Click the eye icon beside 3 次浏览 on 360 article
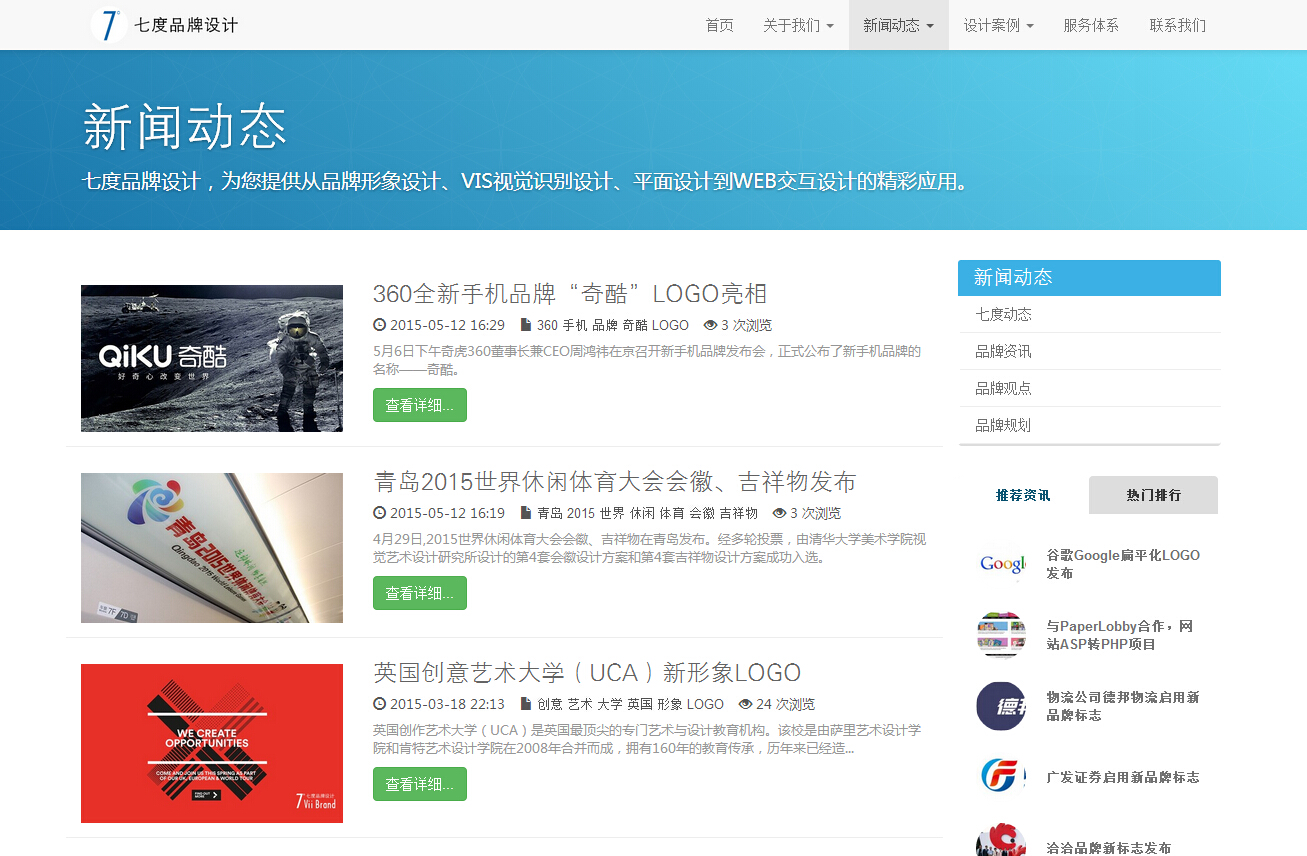Screen dimensions: 1307x856 coord(710,325)
